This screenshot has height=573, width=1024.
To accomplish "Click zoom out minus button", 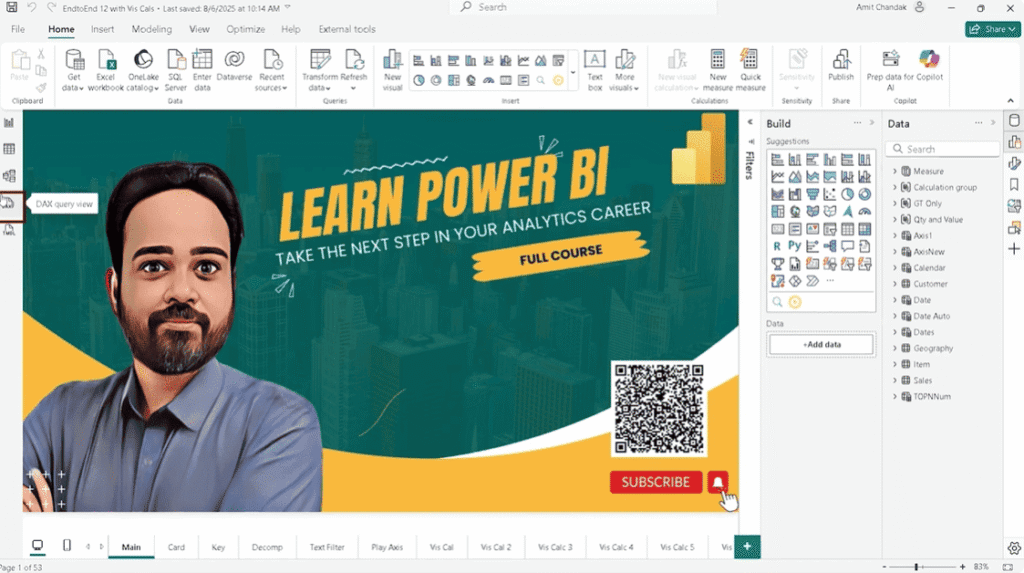I will tap(884, 567).
